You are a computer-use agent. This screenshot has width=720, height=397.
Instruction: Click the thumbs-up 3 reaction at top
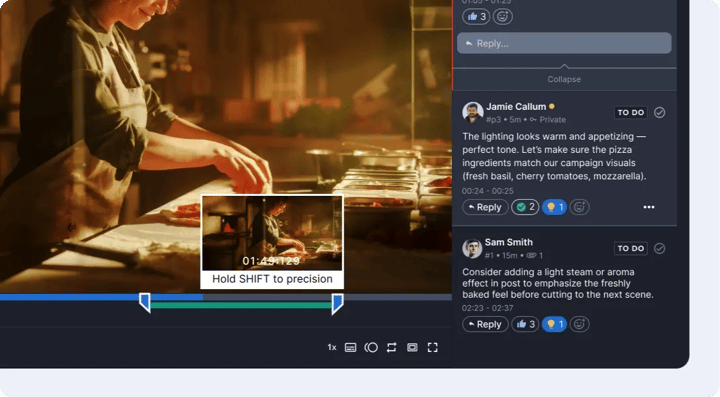pyautogui.click(x=476, y=17)
